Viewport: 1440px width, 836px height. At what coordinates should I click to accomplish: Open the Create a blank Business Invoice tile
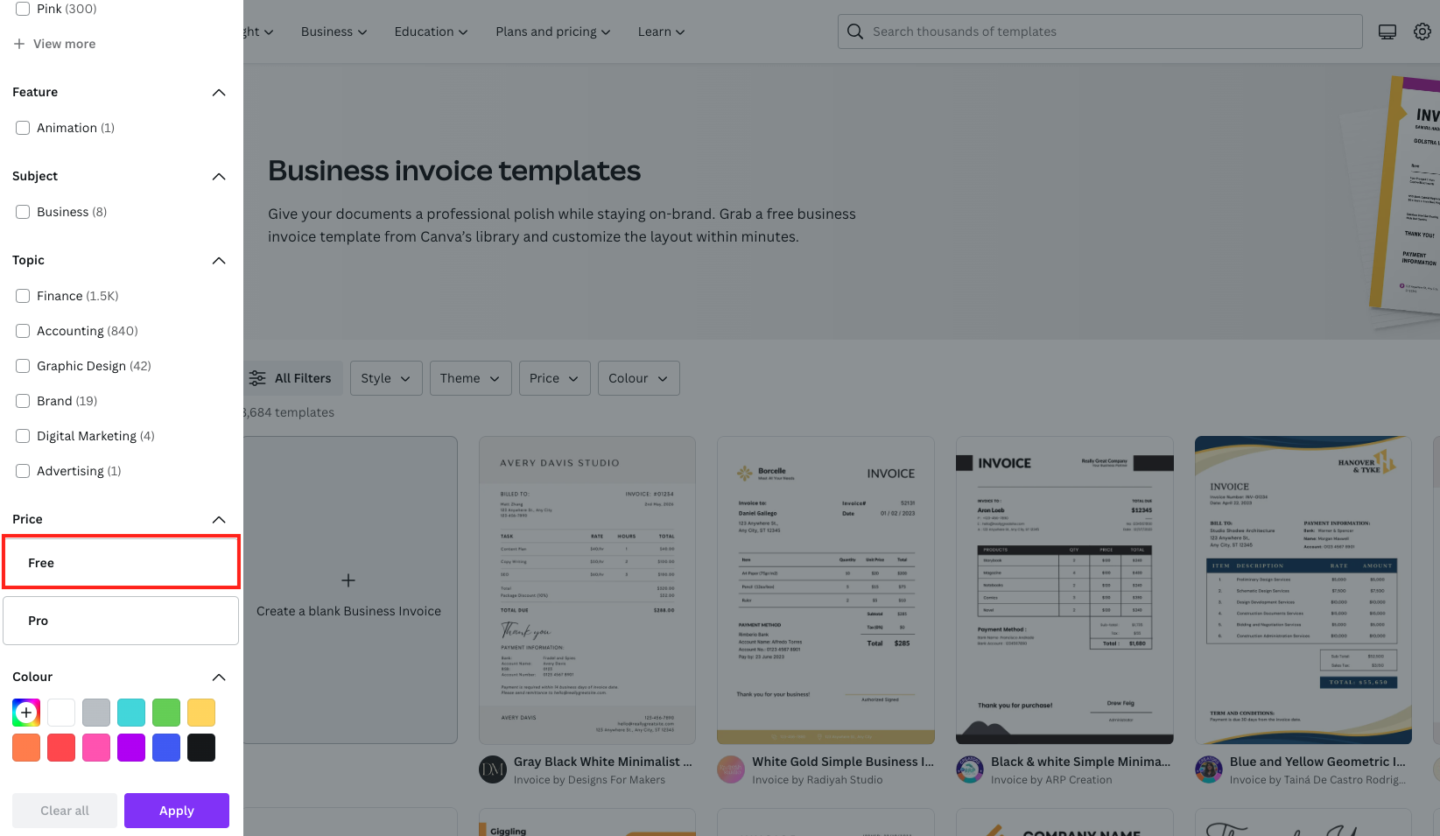coord(348,590)
